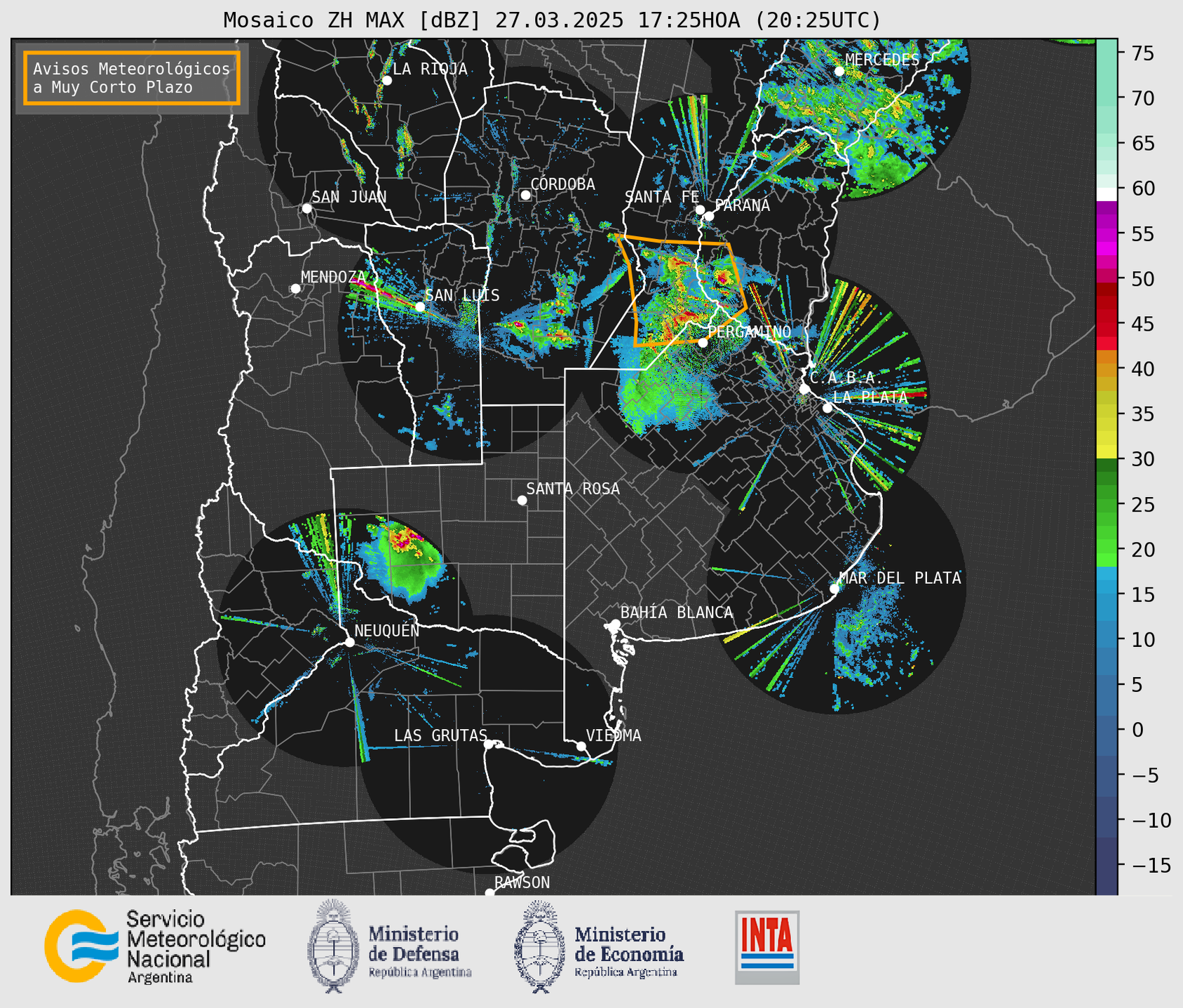Click the Avisos Meteorológicos a Muy Corto Plazo legend box
This screenshot has width=1183, height=1008.
(x=132, y=78)
